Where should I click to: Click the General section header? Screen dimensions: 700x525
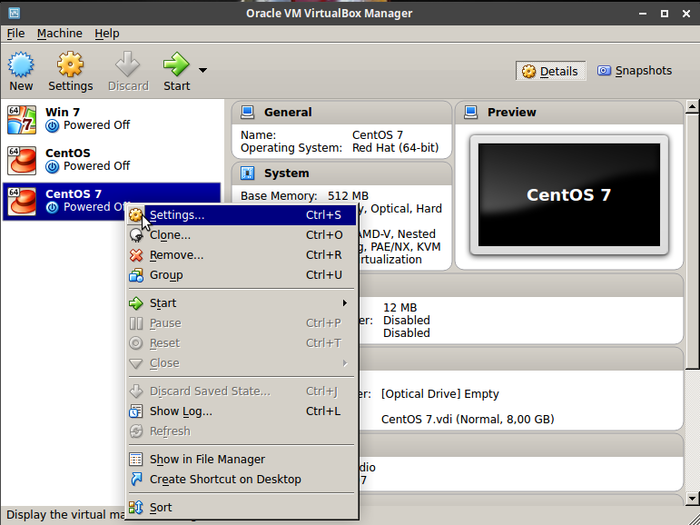[342, 112]
